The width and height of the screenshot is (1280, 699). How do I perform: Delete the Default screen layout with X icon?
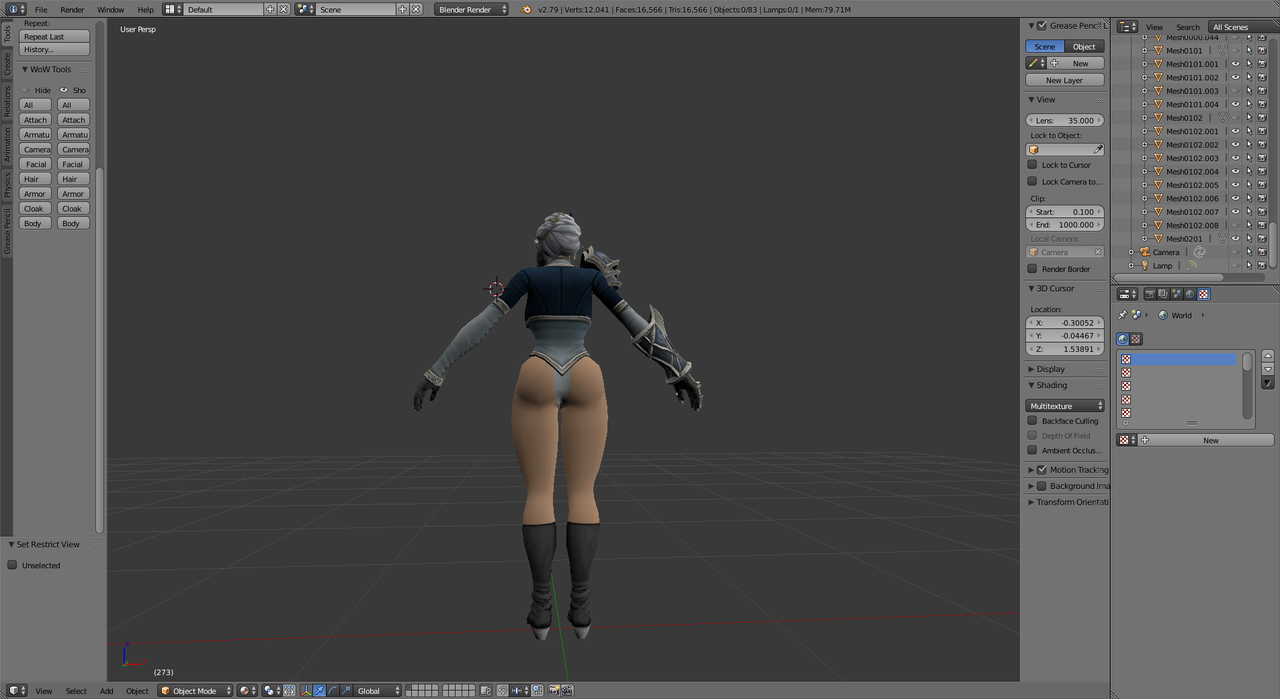pyautogui.click(x=284, y=9)
